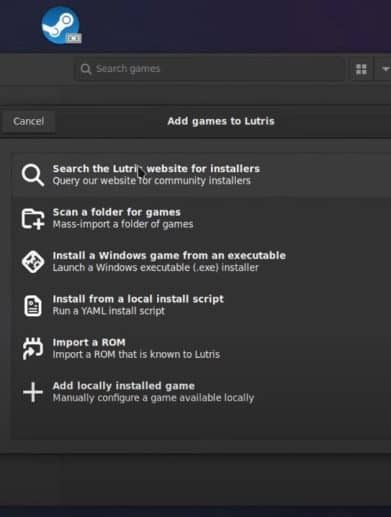
Task: Choose Search the Lutris website for installers
Action: [156, 168]
